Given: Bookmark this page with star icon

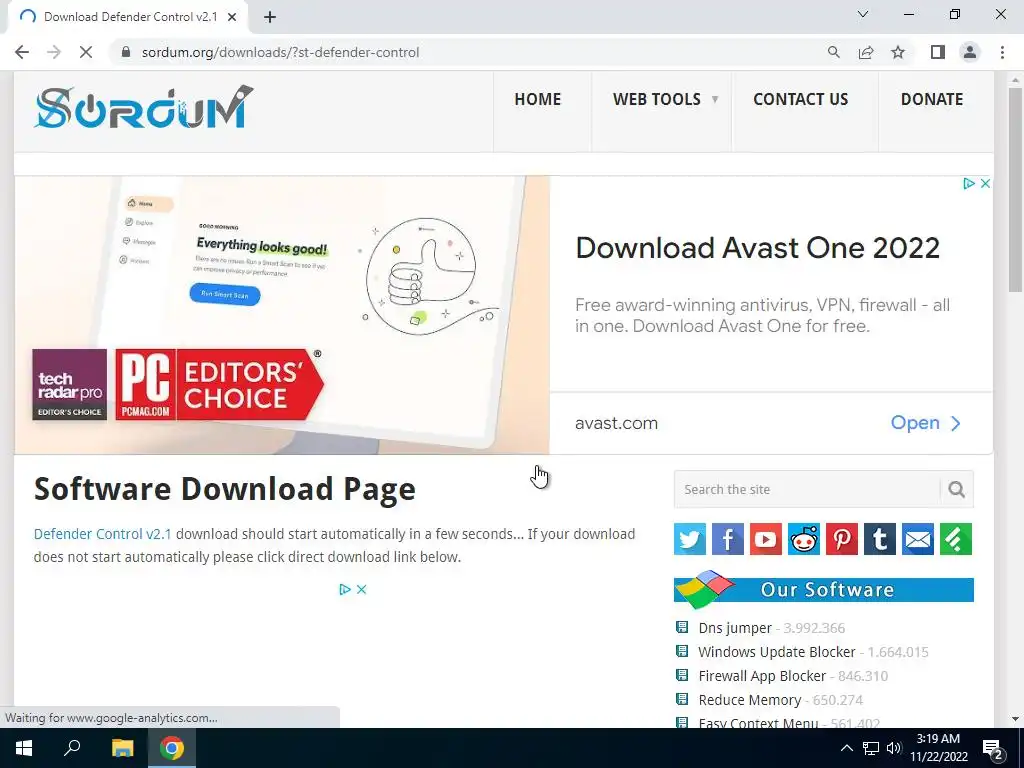Looking at the screenshot, I should click(898, 52).
